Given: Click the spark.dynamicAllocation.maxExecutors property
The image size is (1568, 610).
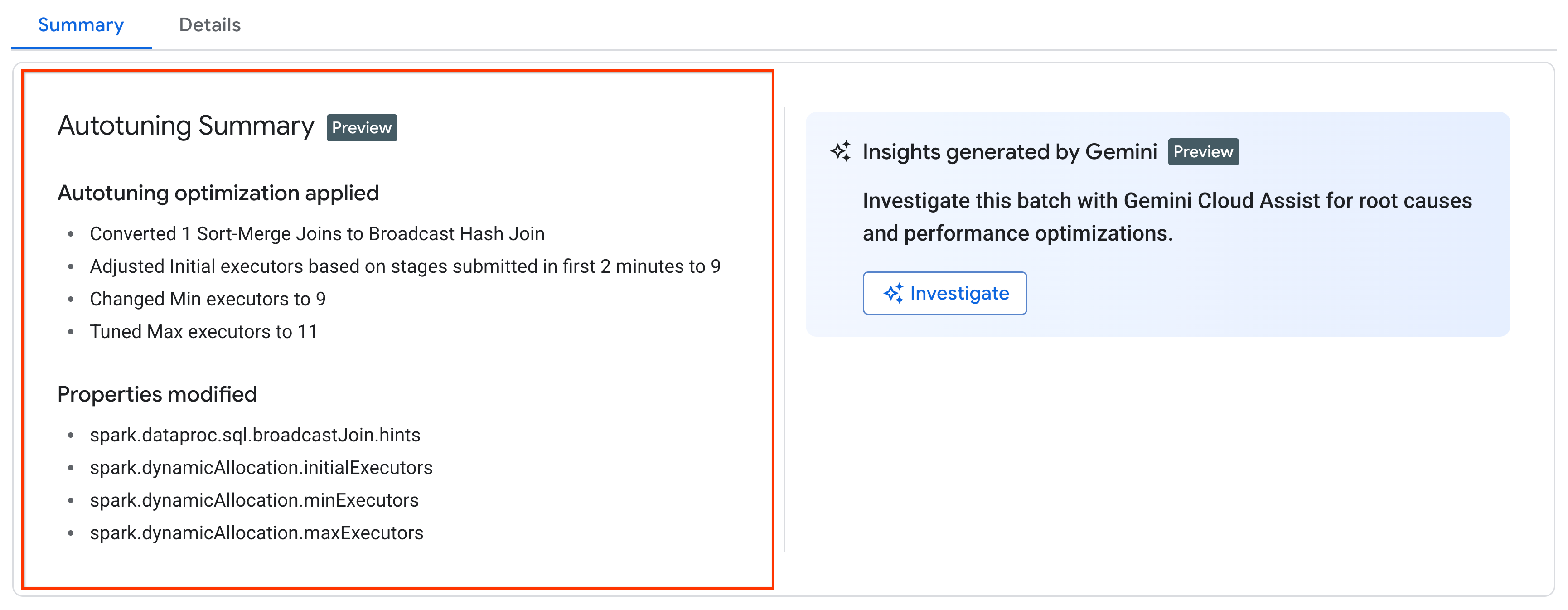Looking at the screenshot, I should (256, 533).
